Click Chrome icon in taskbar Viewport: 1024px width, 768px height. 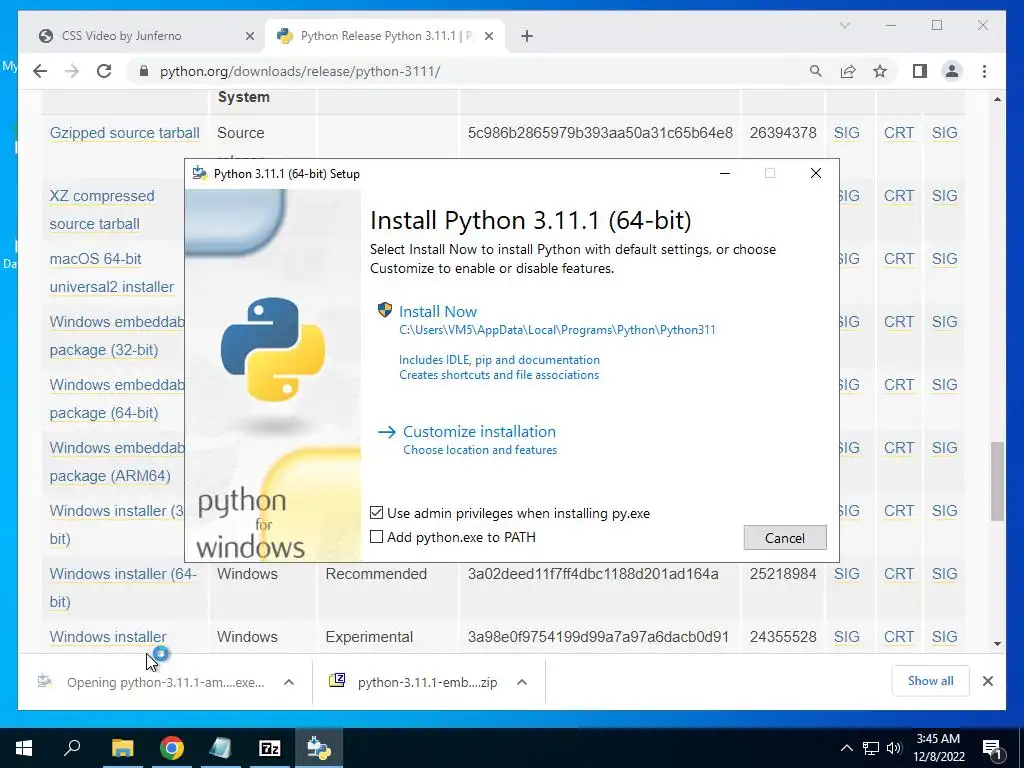[x=172, y=748]
